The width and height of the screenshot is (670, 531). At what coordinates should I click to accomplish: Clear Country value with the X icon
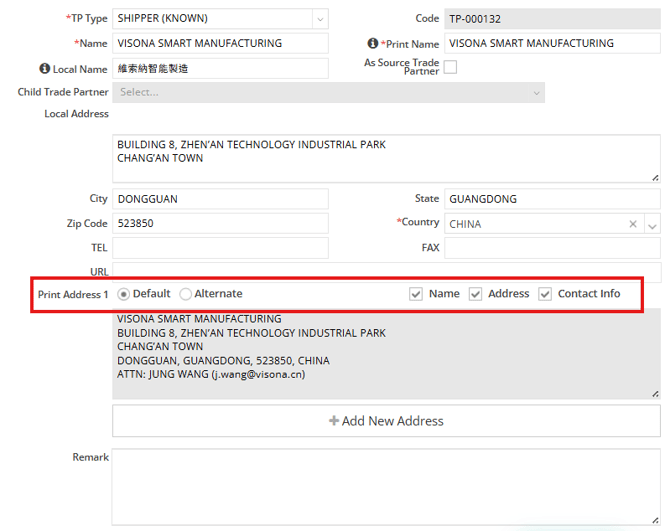click(x=633, y=224)
